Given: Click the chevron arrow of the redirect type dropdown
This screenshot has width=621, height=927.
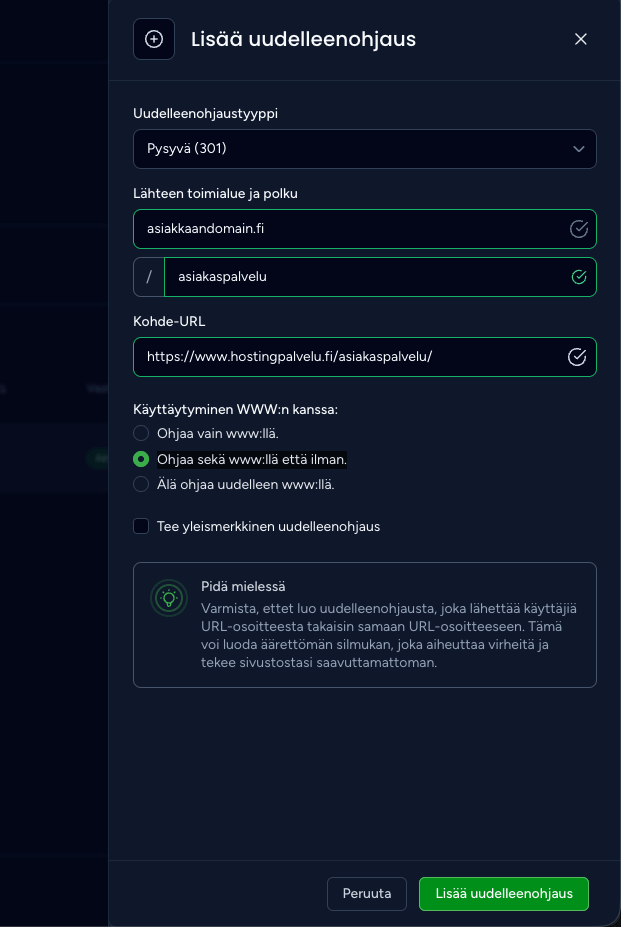Looking at the screenshot, I should pos(578,149).
